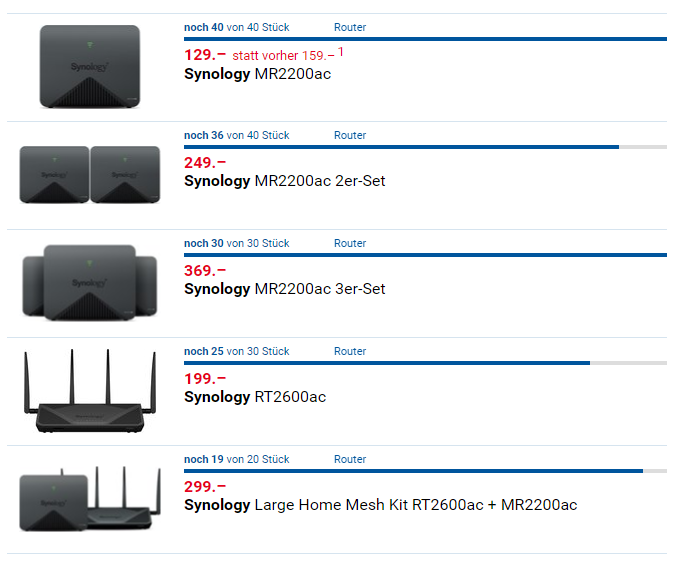Viewport: 696px width, 563px height.
Task: Click the stock bar showing 19 von 20
Action: tap(425, 471)
